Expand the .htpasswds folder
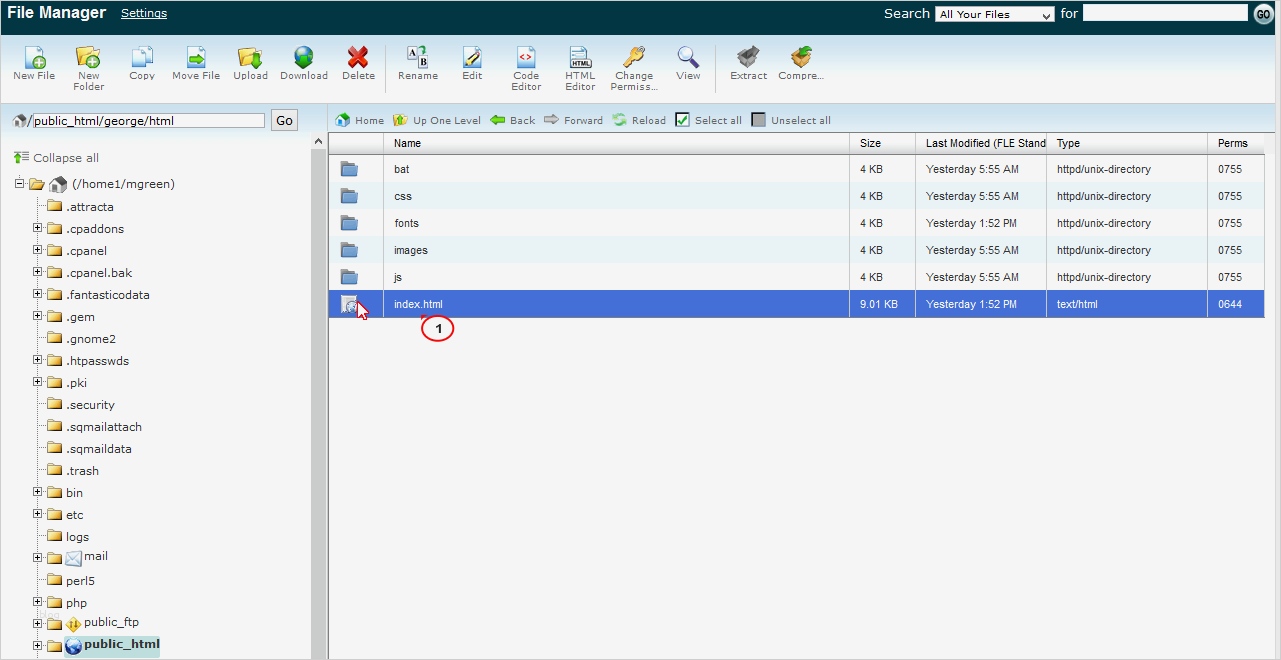1281x660 pixels. (38, 360)
